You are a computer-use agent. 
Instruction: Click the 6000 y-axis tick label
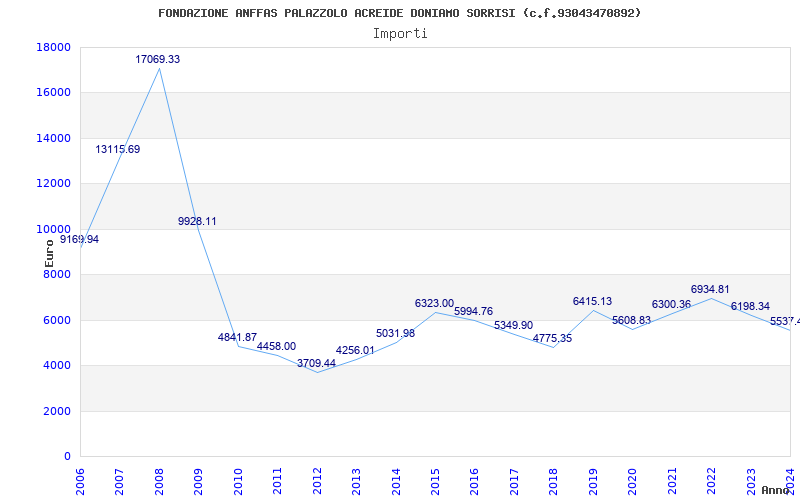57,320
